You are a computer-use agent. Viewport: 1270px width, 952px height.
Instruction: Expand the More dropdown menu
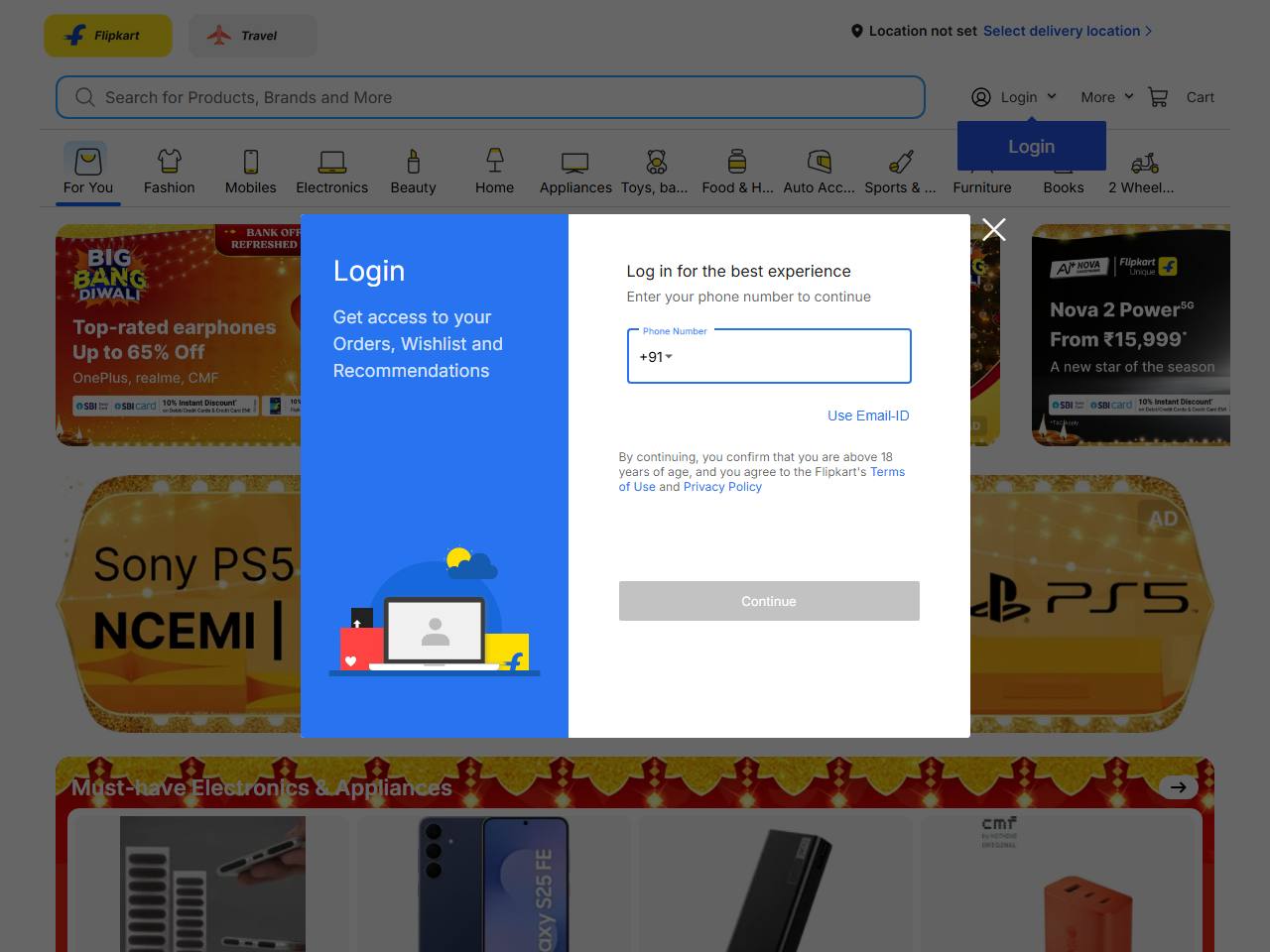[1106, 97]
